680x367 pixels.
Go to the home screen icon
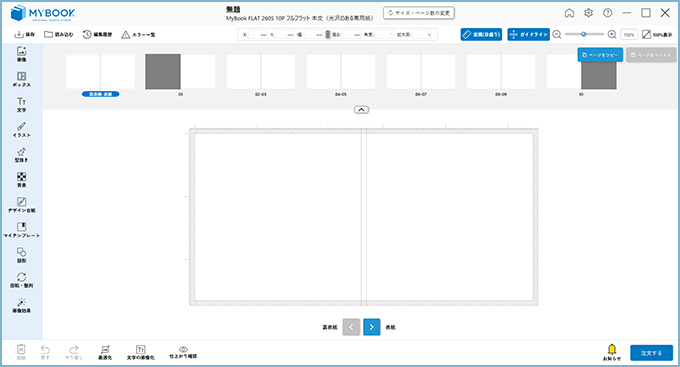pyautogui.click(x=569, y=13)
